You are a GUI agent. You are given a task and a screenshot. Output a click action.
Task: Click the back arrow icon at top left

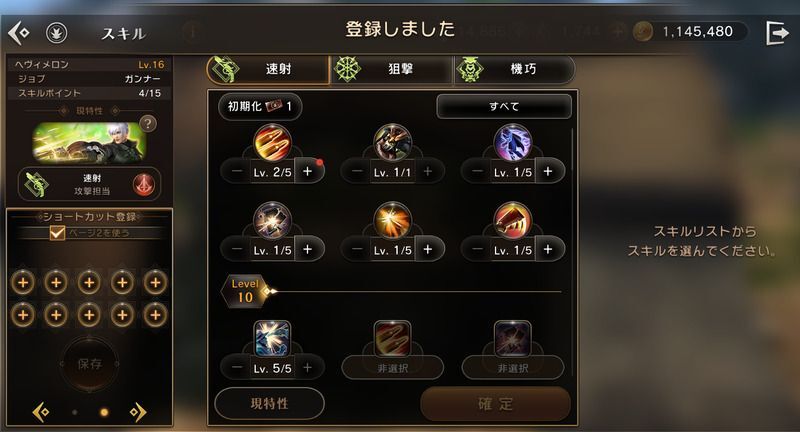pos(18,33)
